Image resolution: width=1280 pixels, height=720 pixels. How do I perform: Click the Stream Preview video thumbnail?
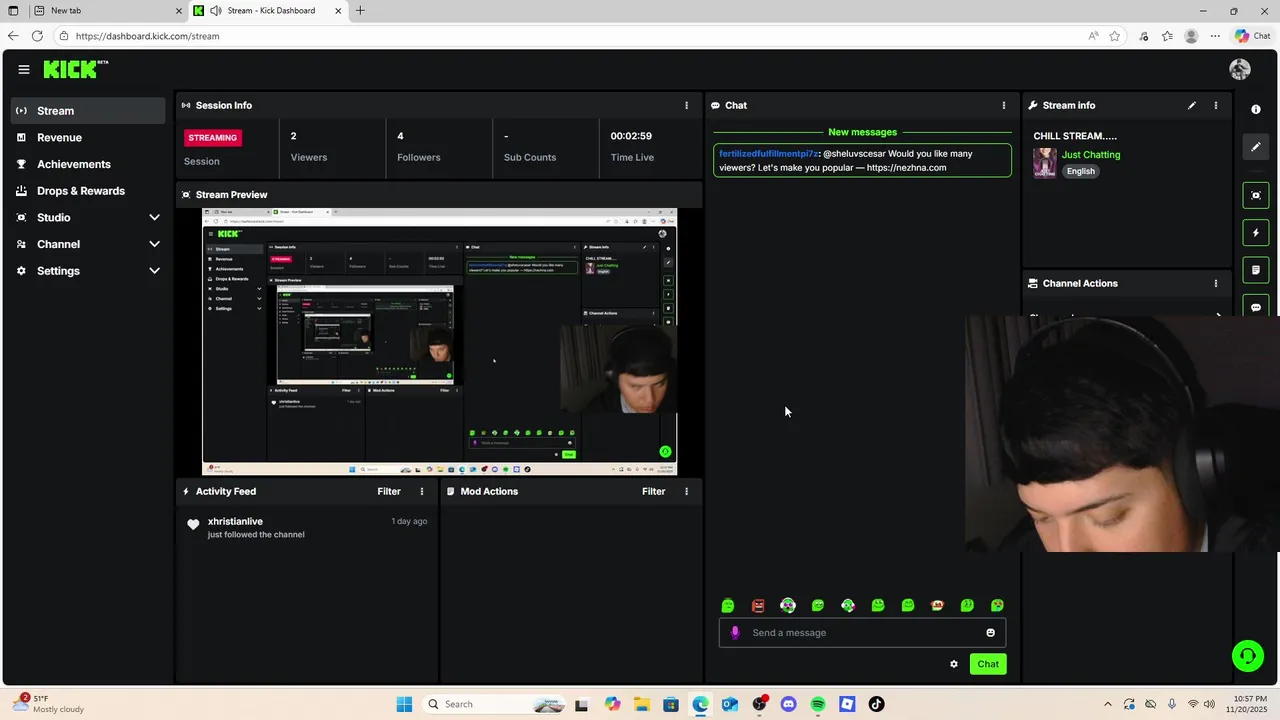tap(440, 342)
